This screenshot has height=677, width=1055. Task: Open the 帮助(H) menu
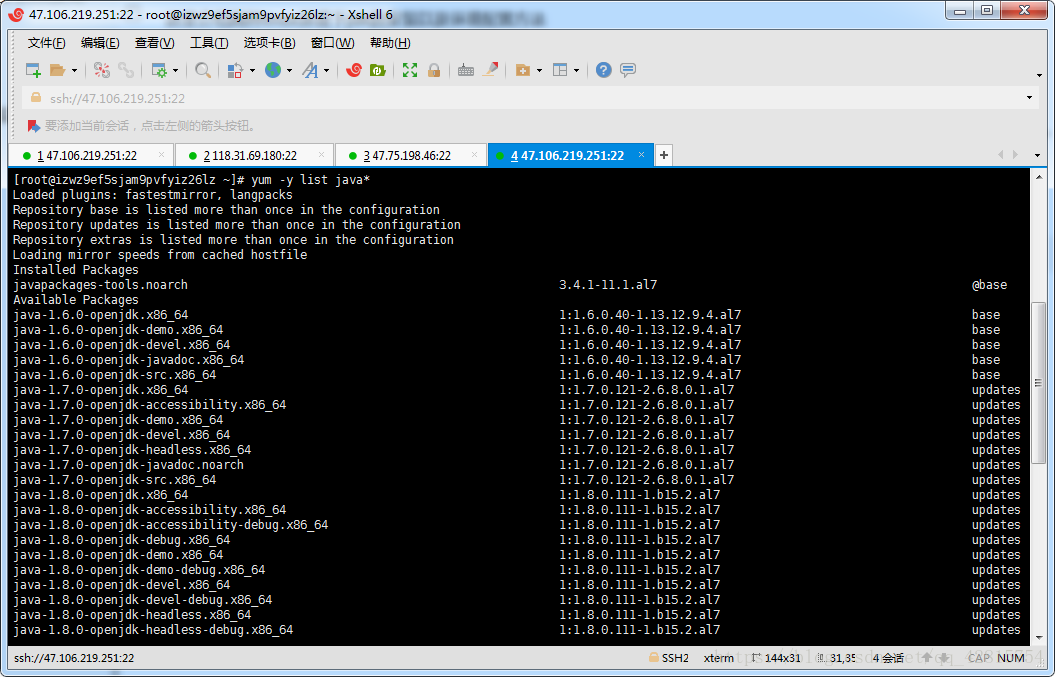point(390,43)
